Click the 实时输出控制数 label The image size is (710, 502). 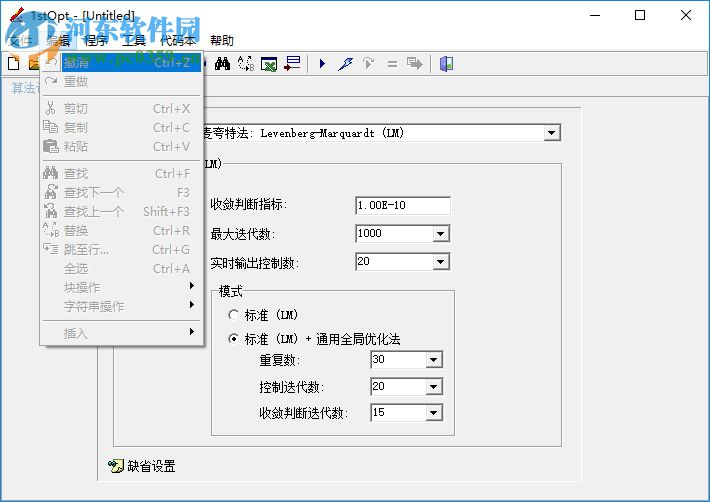tap(254, 263)
